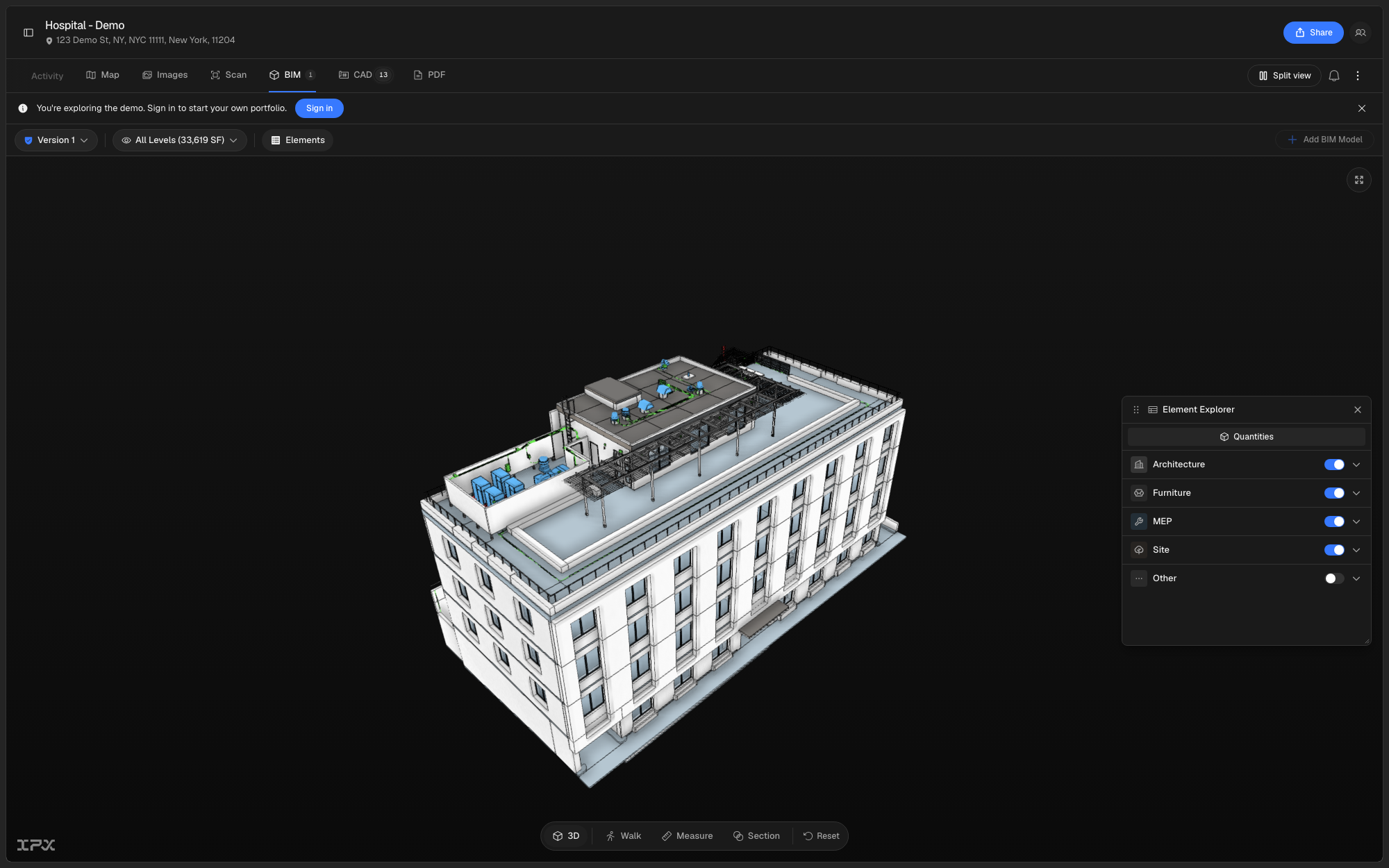Select the Measure tool
This screenshot has height=868, width=1389.
[687, 836]
